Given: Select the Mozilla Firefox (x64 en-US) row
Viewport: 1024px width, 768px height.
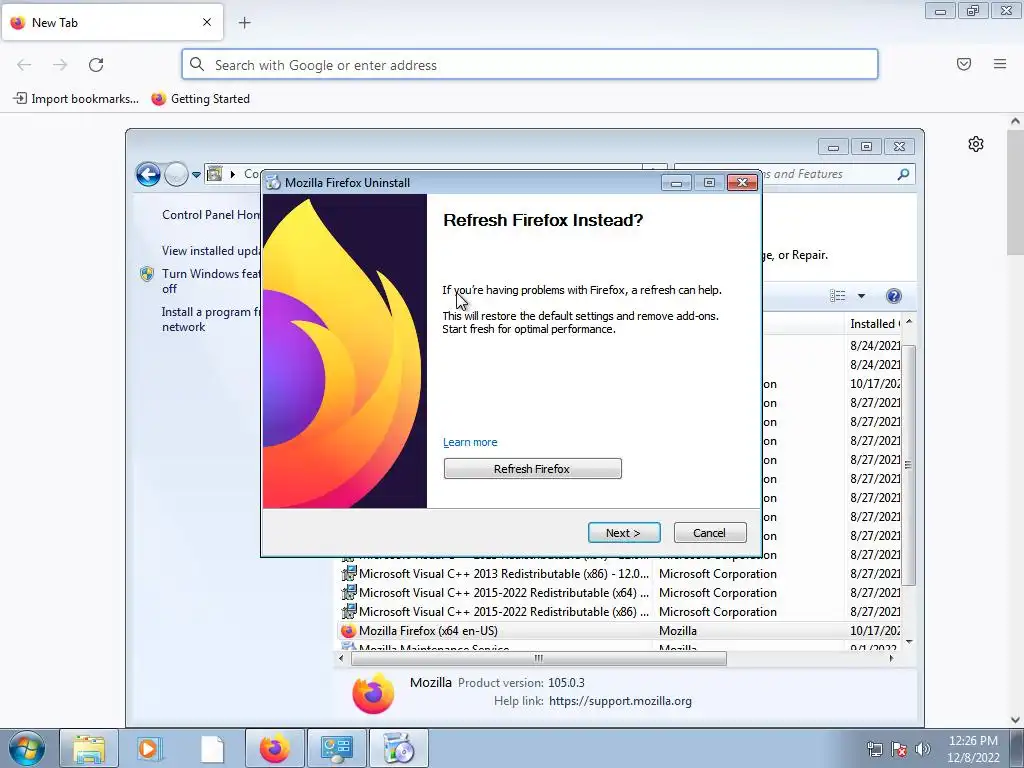Looking at the screenshot, I should (x=620, y=631).
